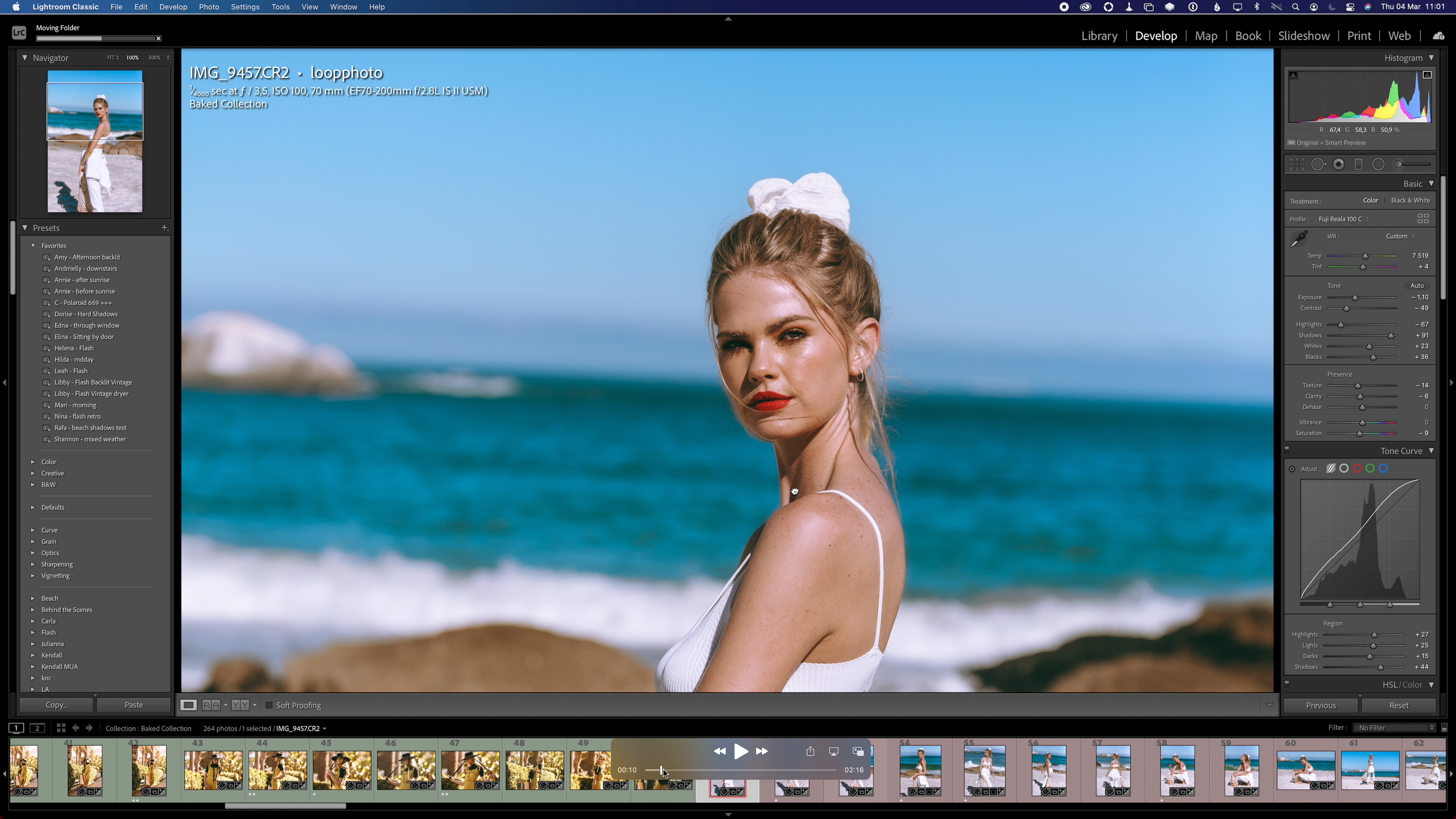Select the Graduated Filter tool
The height and width of the screenshot is (819, 1456).
[x=1358, y=164]
